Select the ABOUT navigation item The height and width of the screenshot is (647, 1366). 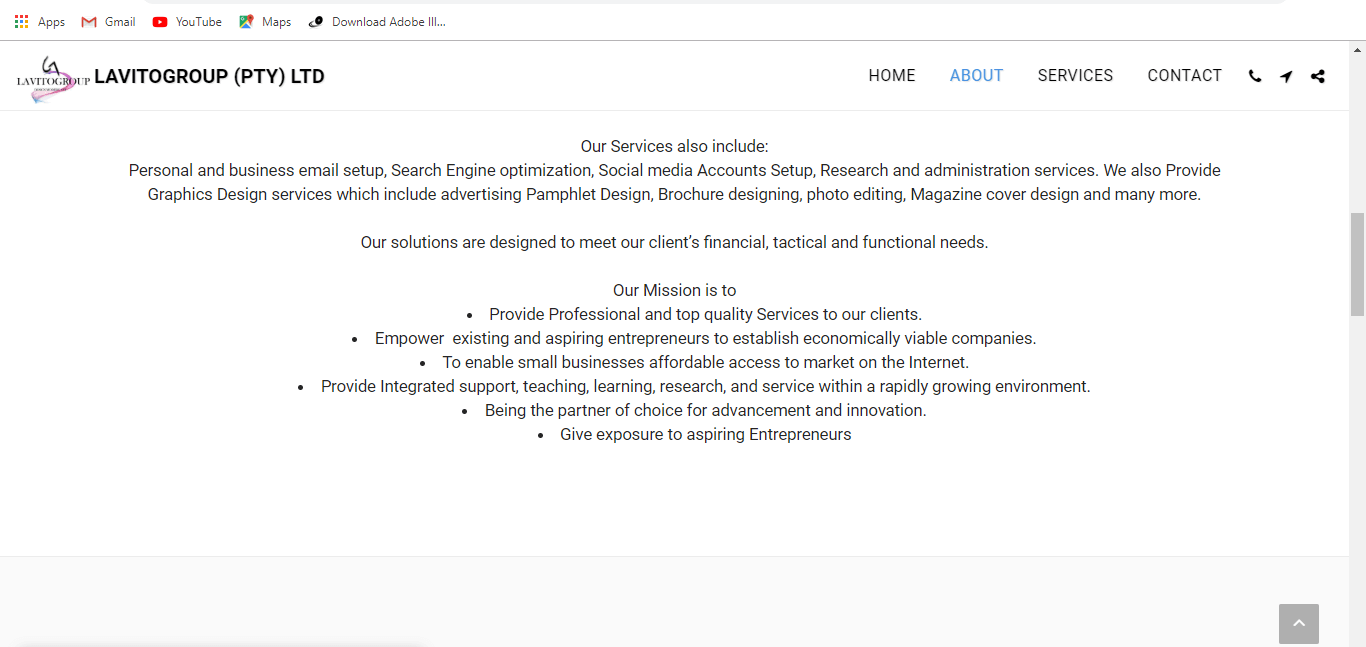click(976, 76)
